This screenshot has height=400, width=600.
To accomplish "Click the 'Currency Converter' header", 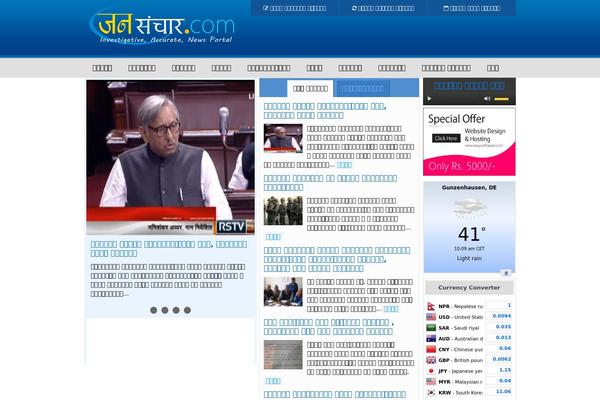I will point(469,287).
